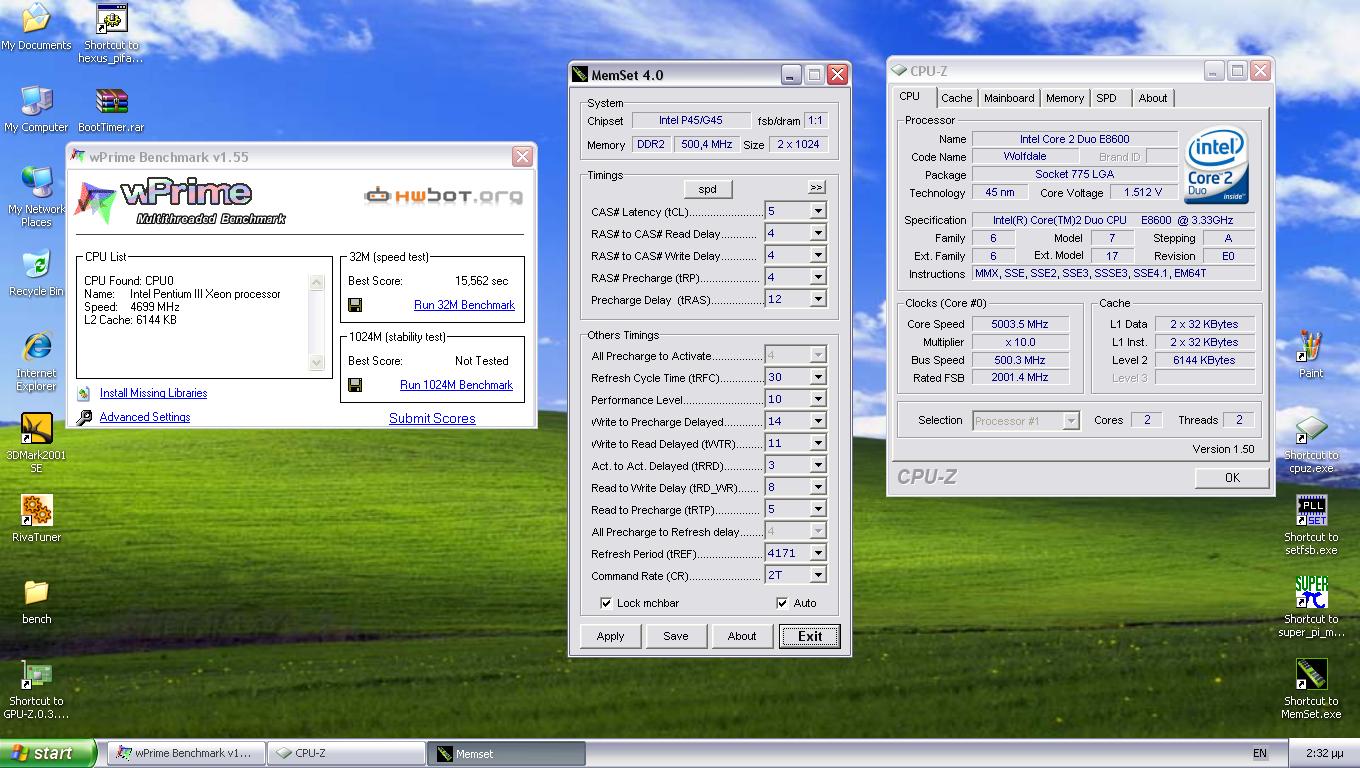Image resolution: width=1360 pixels, height=768 pixels.
Task: Click the Run 32M Benchmark link
Action: click(x=464, y=305)
